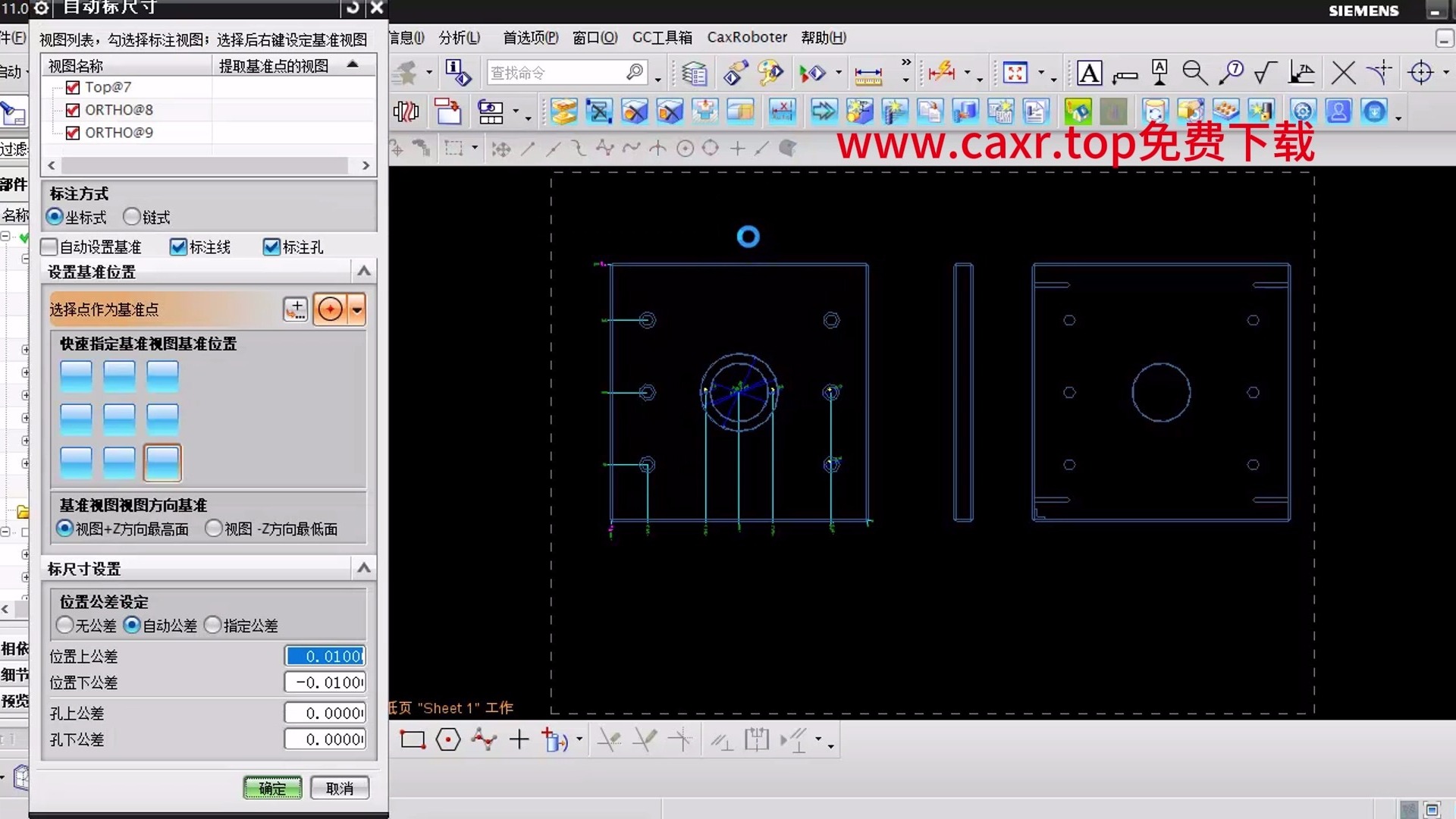Collapse the 设置基准位置 section
1456x819 pixels.
click(x=364, y=271)
